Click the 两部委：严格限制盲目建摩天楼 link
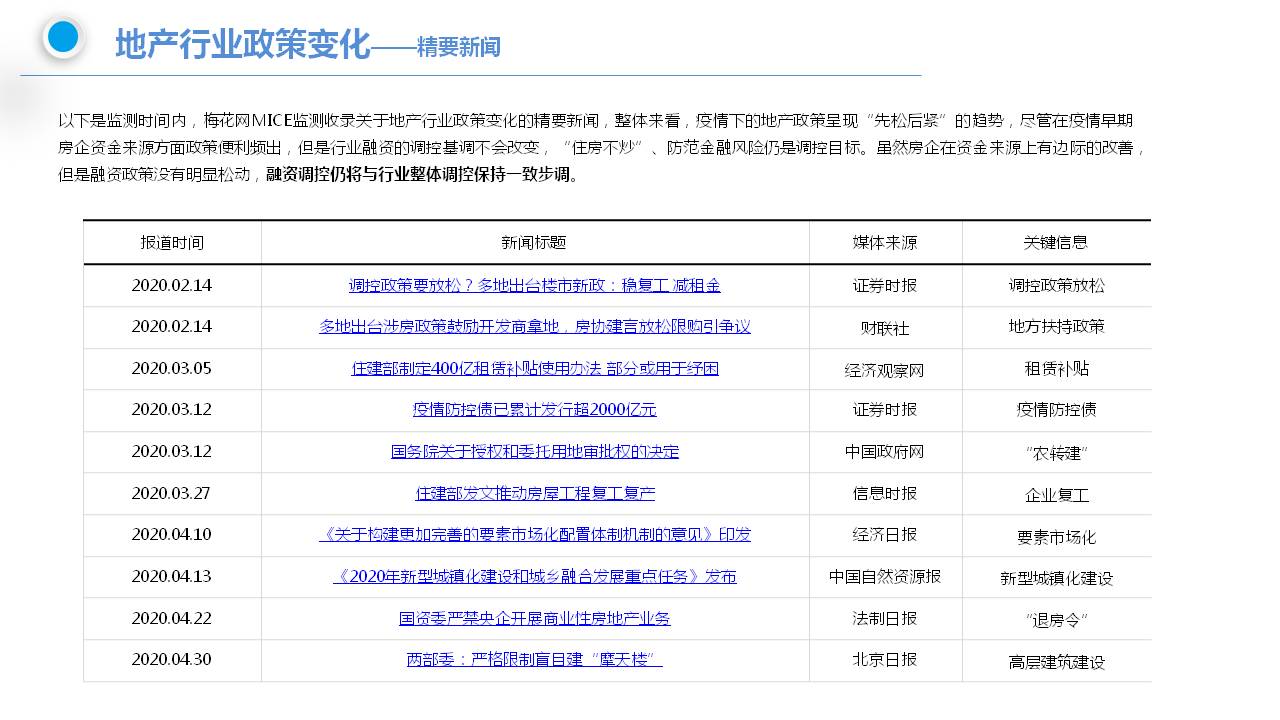1280x720 pixels. pos(534,659)
